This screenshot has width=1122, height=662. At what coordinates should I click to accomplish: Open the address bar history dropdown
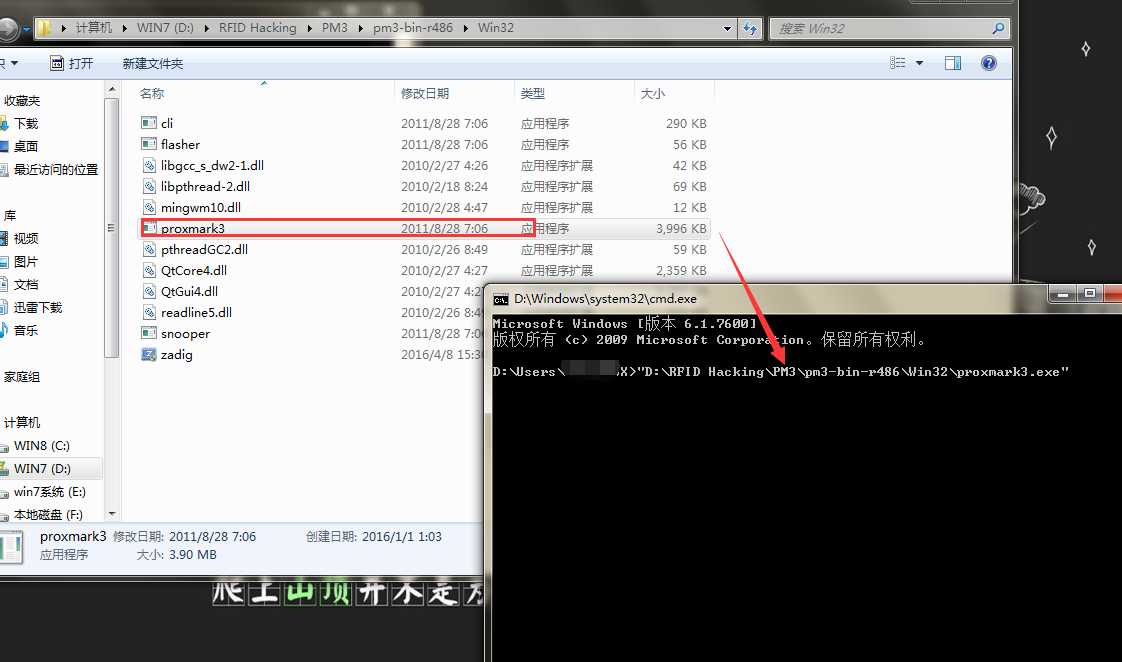[728, 28]
